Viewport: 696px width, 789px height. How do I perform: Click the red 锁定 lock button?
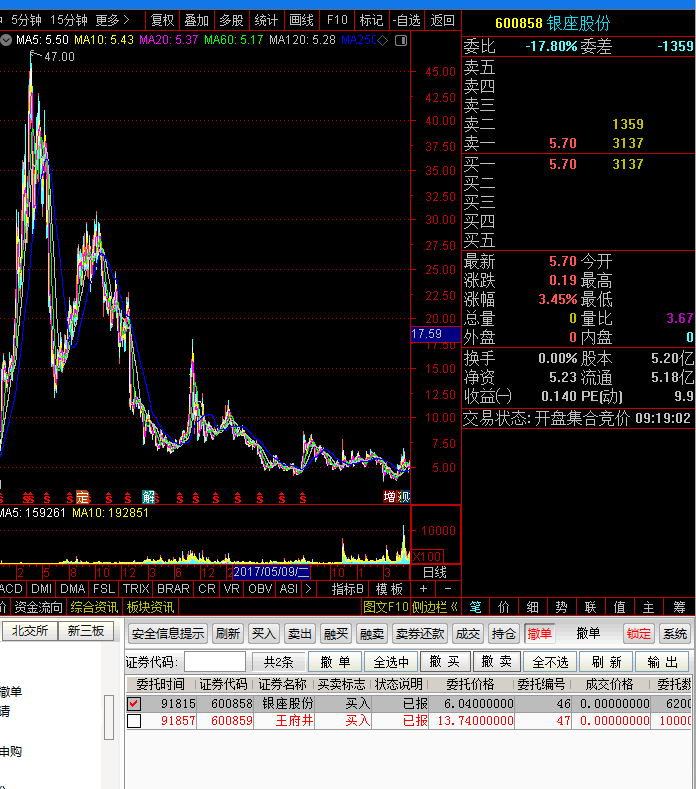pos(639,634)
